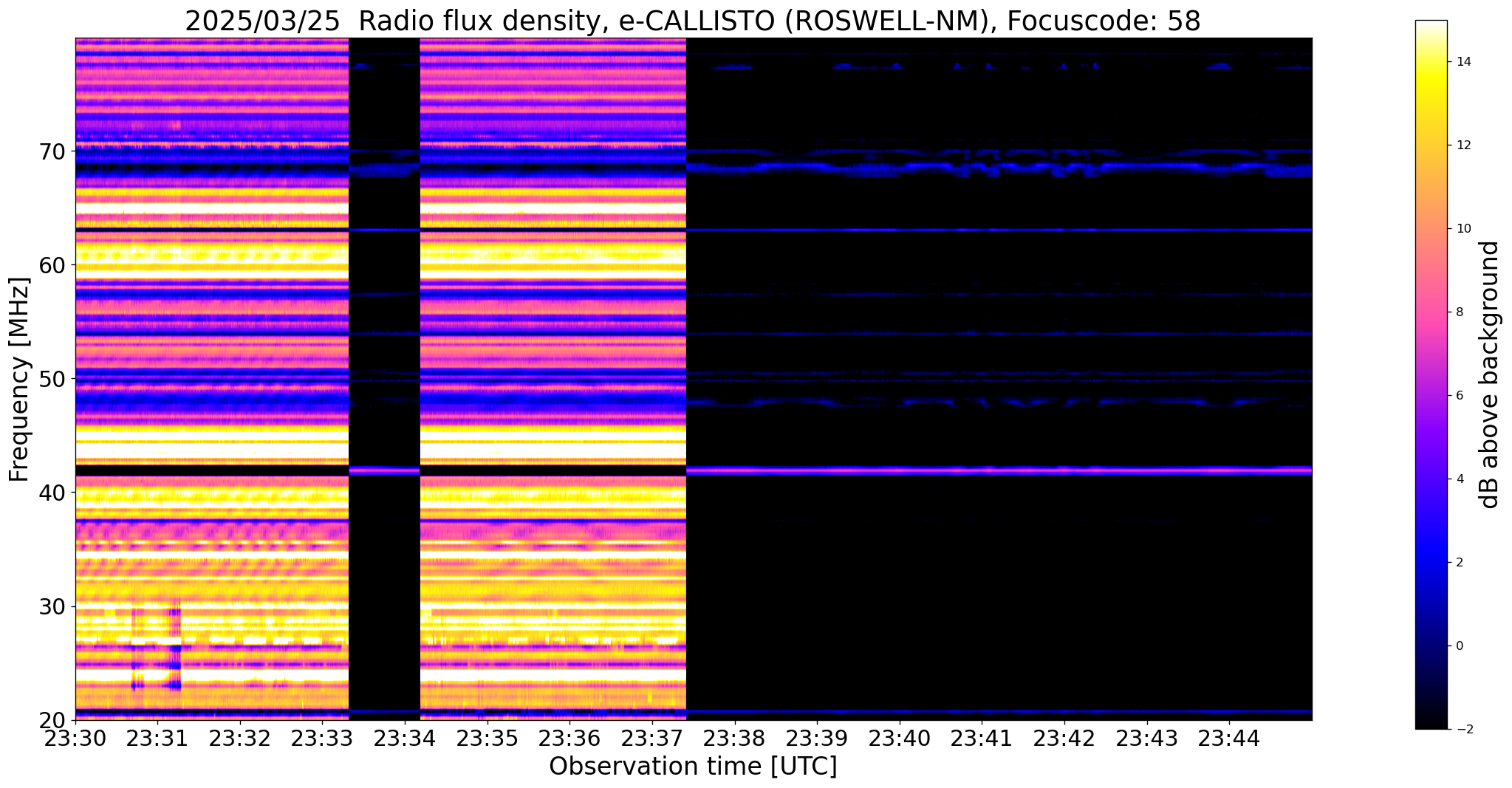Select the 23:30 time tick label

click(x=75, y=738)
